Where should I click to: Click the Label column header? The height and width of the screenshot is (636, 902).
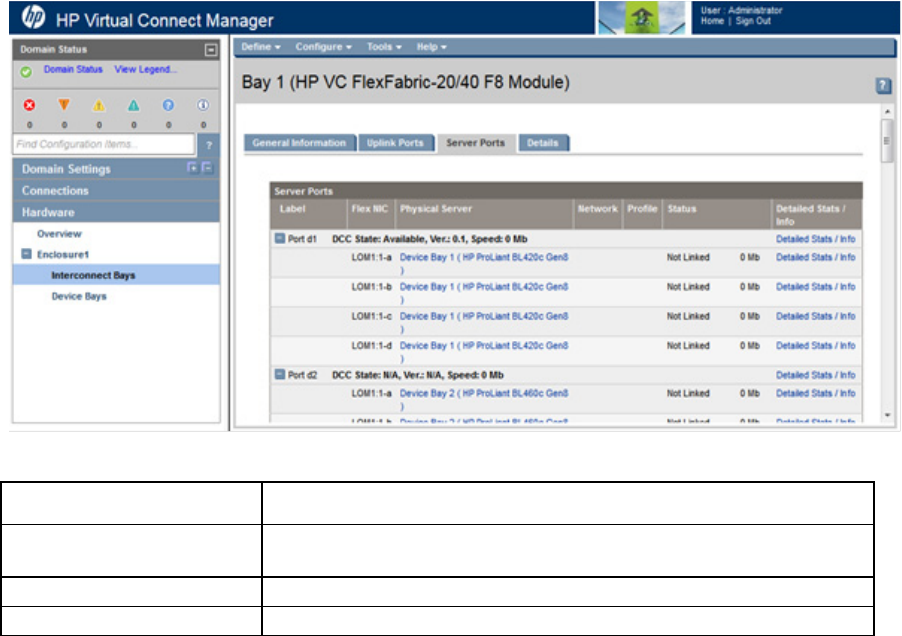(x=292, y=209)
